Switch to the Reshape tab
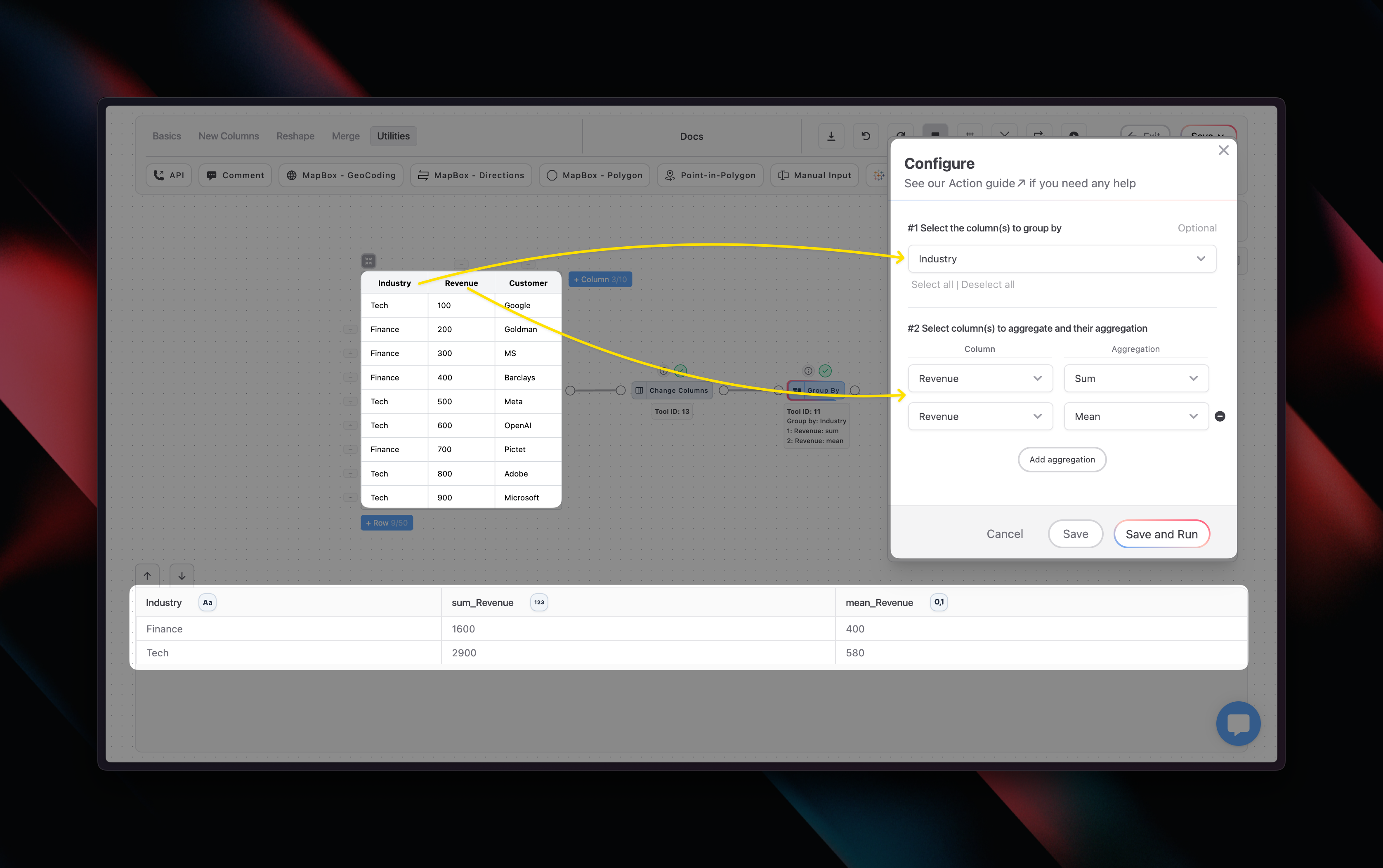Image resolution: width=1383 pixels, height=868 pixels. [295, 136]
